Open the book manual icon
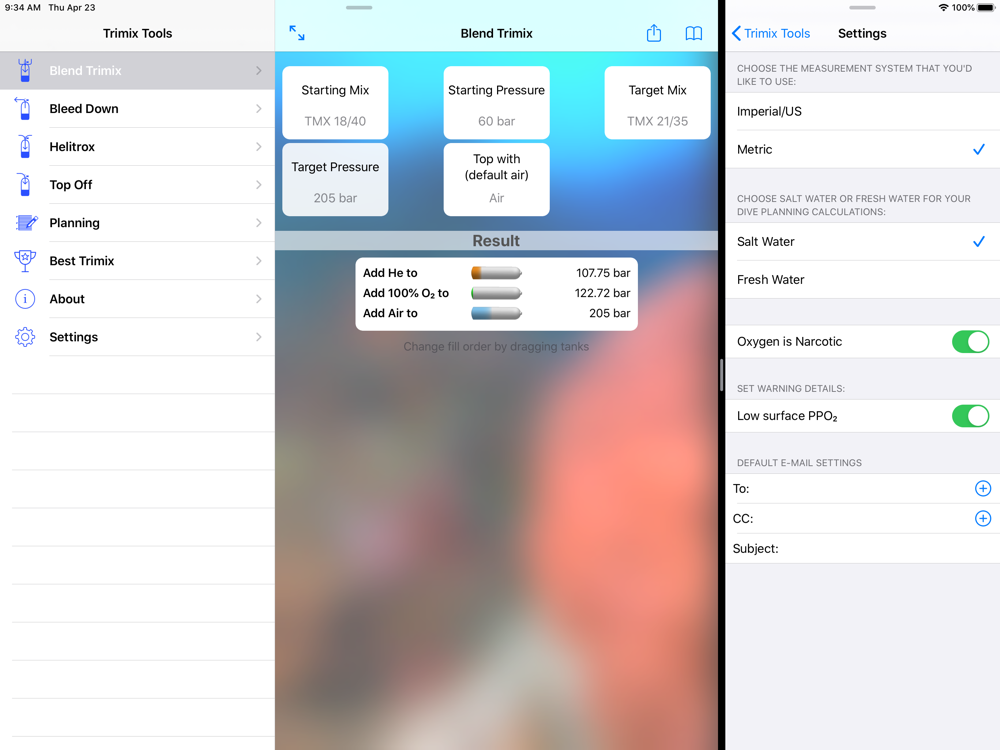The height and width of the screenshot is (750, 1000). tap(694, 33)
